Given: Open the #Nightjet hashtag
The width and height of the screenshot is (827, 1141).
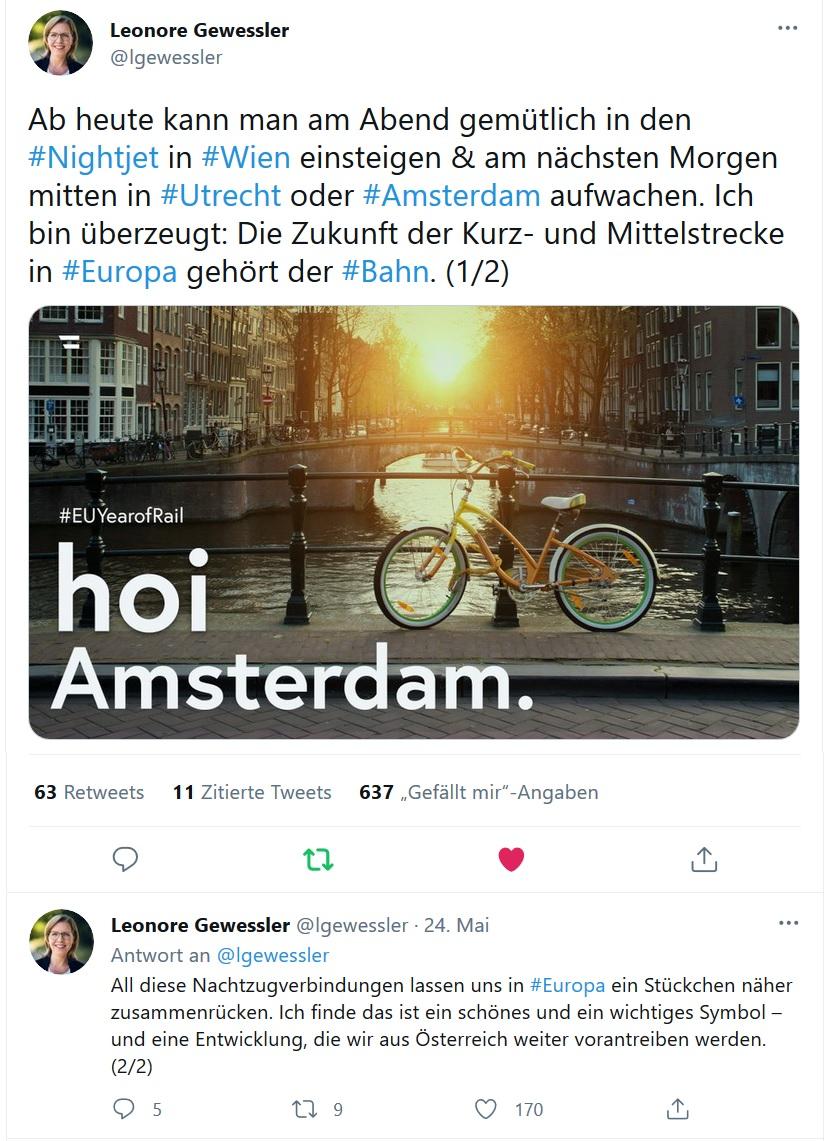Looking at the screenshot, I should (x=93, y=157).
